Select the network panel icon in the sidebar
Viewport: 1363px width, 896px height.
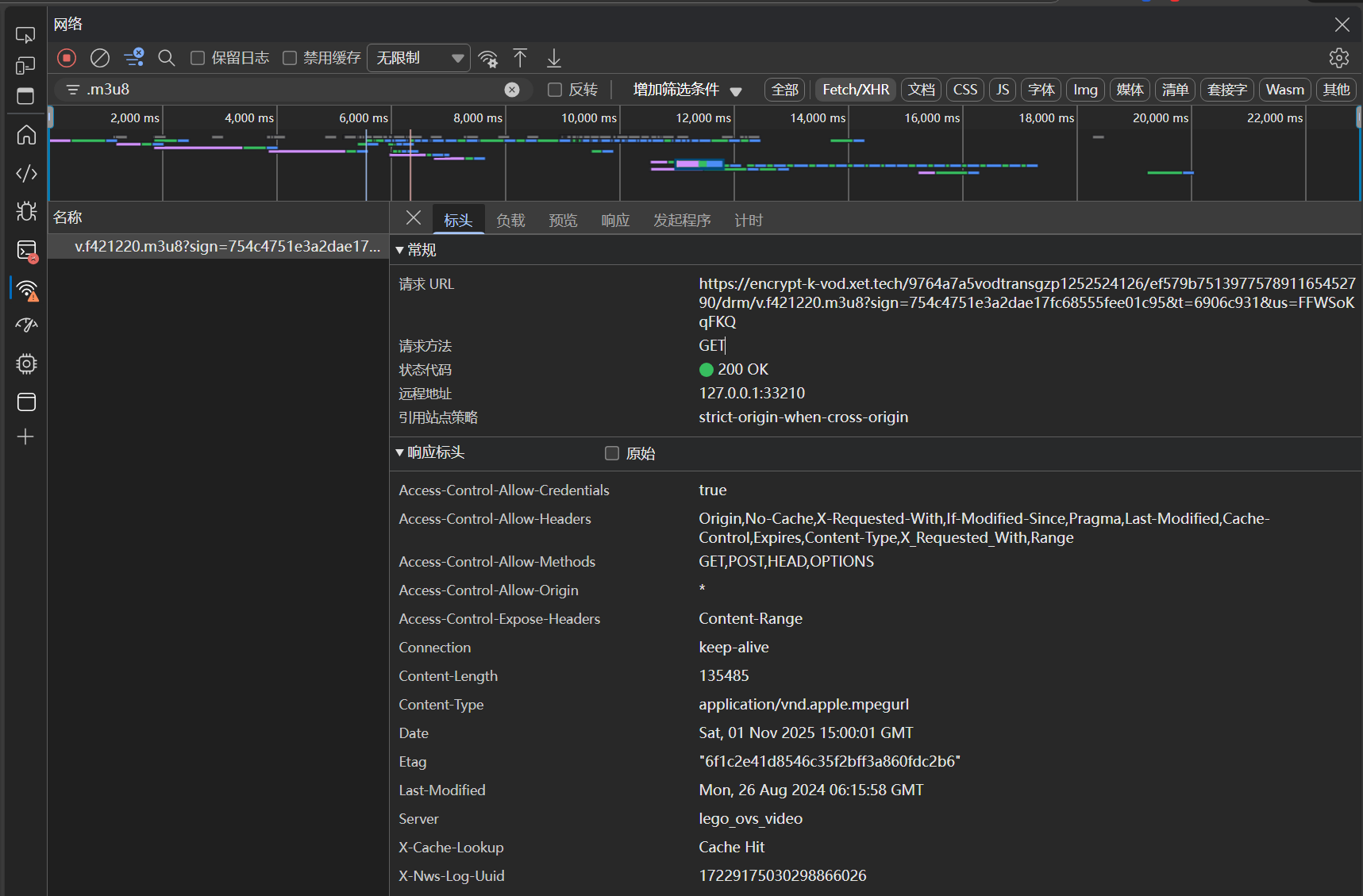(26, 290)
